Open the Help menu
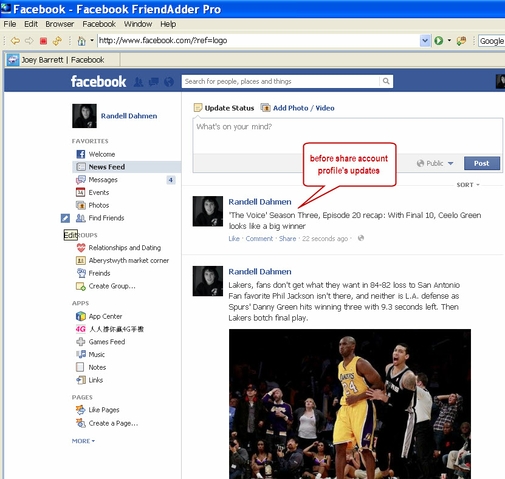The width and height of the screenshot is (505, 479). coord(168,24)
